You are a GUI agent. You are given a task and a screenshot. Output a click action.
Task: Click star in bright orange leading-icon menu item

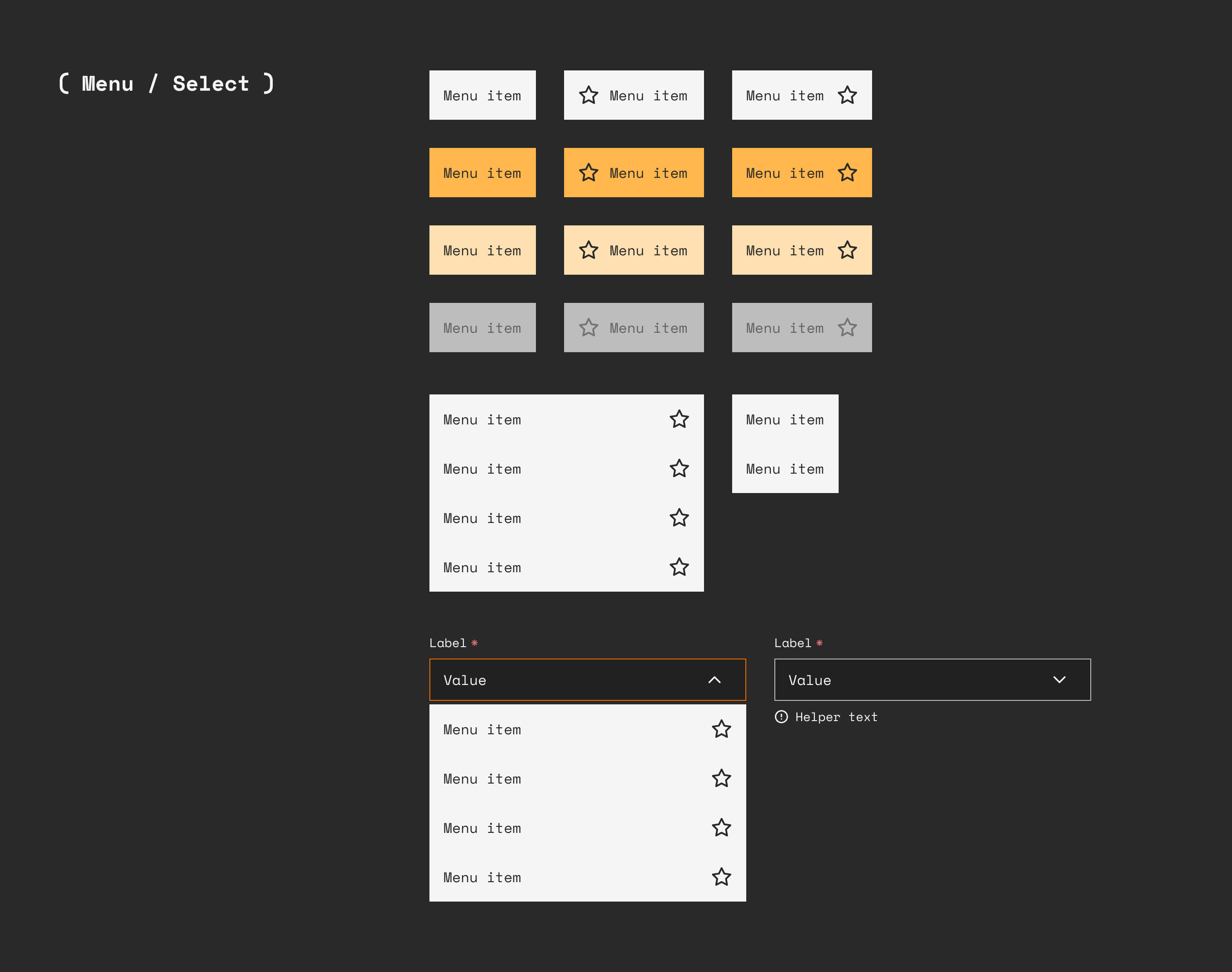(x=588, y=173)
